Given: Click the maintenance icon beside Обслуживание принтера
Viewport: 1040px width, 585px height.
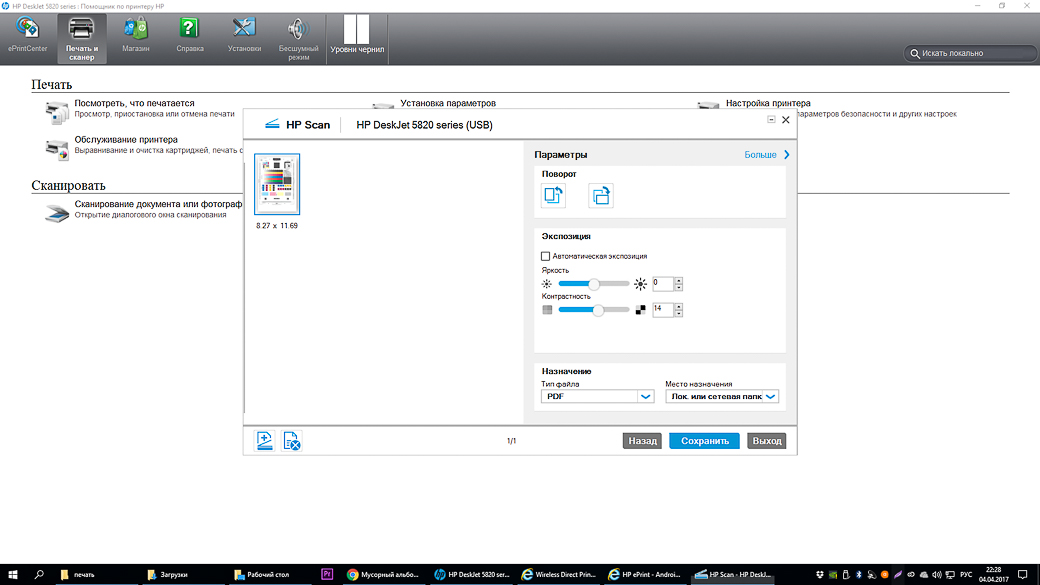Looking at the screenshot, I should (x=57, y=149).
